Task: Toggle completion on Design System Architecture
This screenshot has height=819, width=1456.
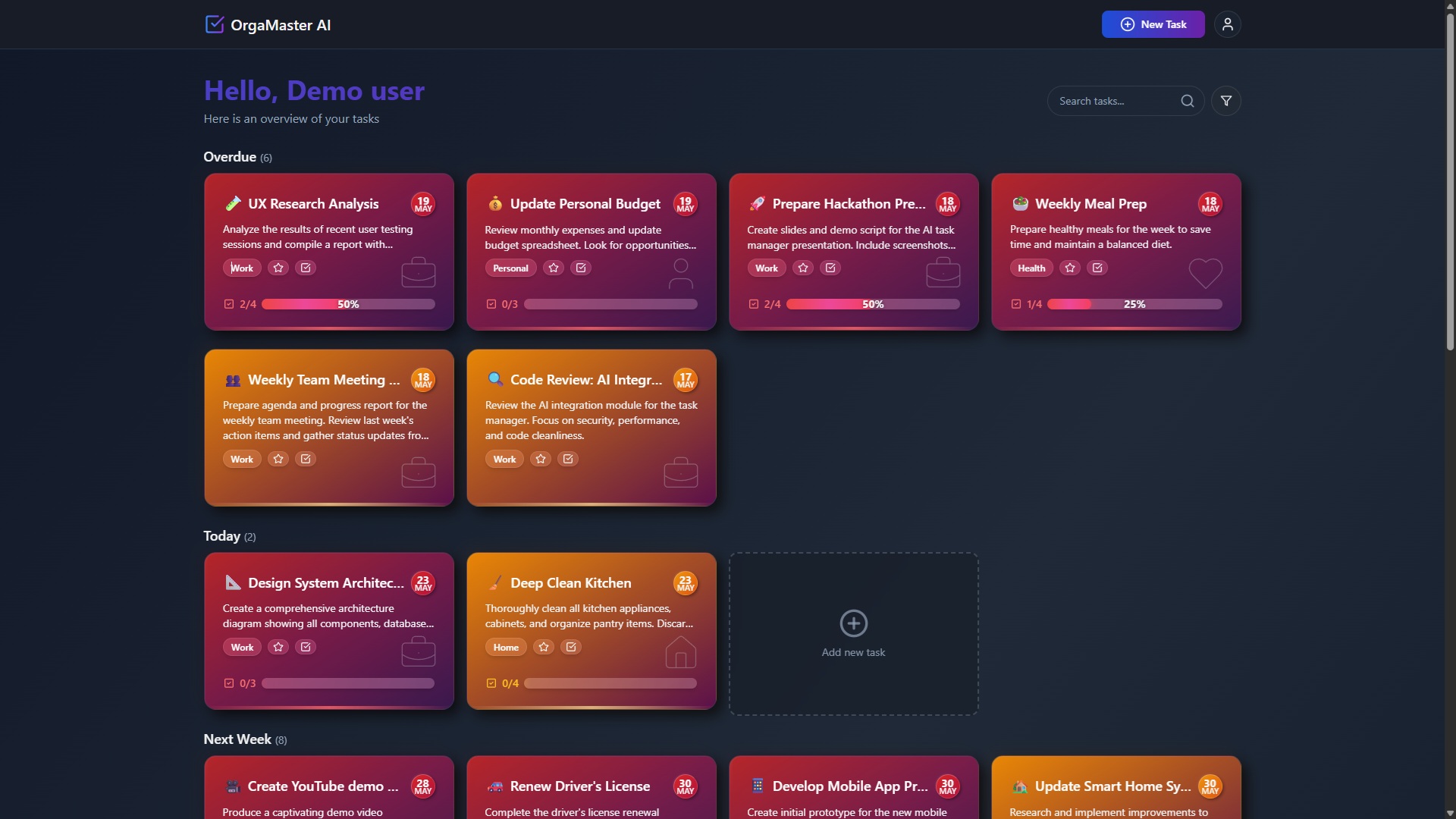Action: pyautogui.click(x=306, y=647)
